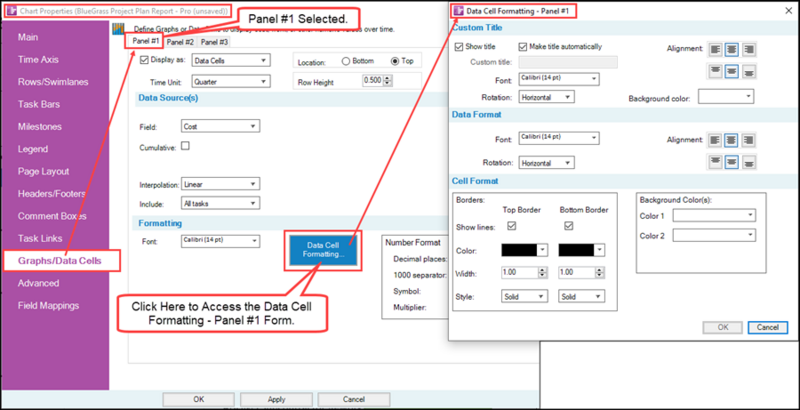The image size is (800, 410).
Task: Click Cancel in Data Cell Formatting dialog
Action: tap(768, 327)
